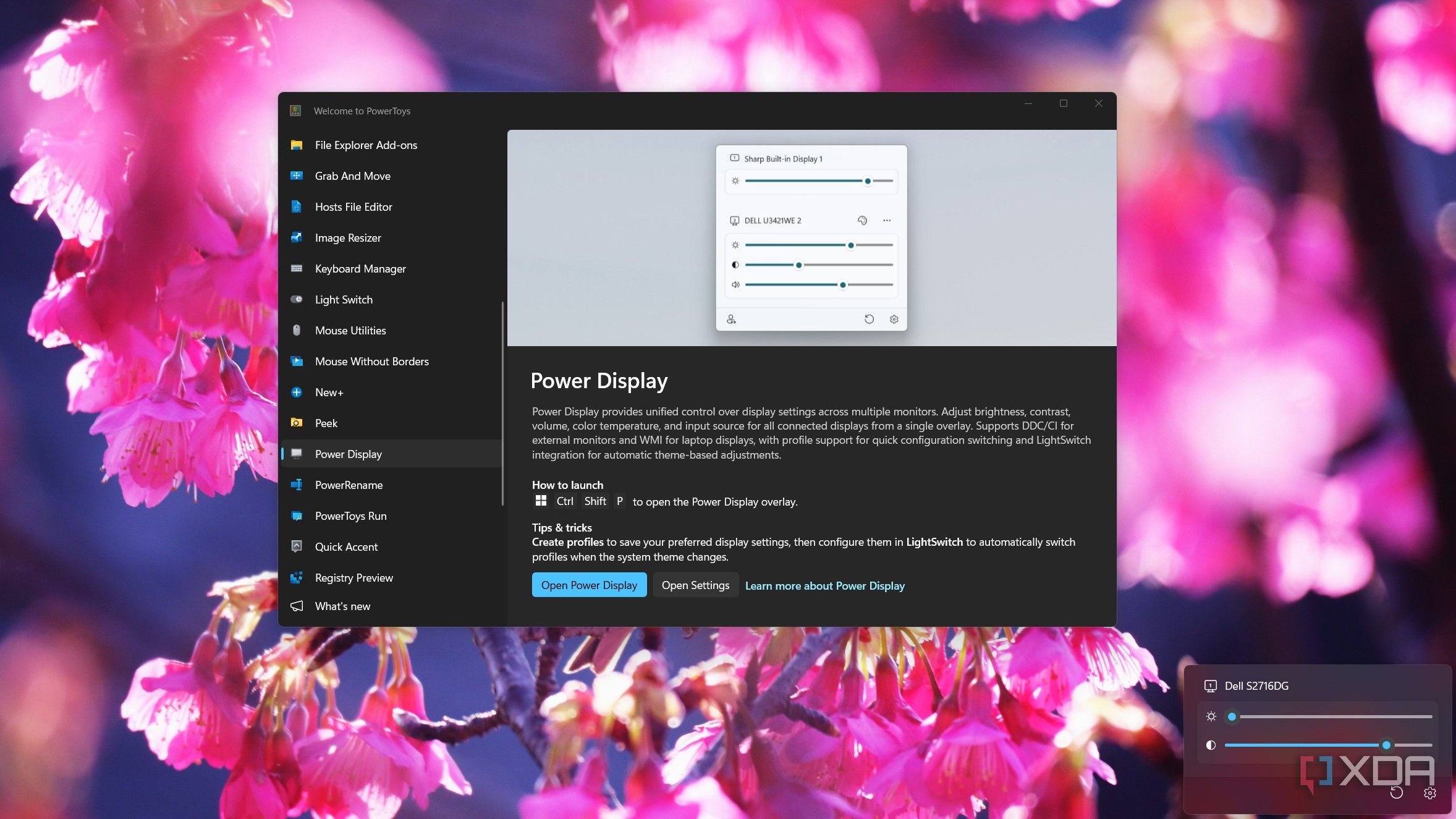Image resolution: width=1456 pixels, height=819 pixels.
Task: Click the PowerToys Run icon
Action: [297, 516]
